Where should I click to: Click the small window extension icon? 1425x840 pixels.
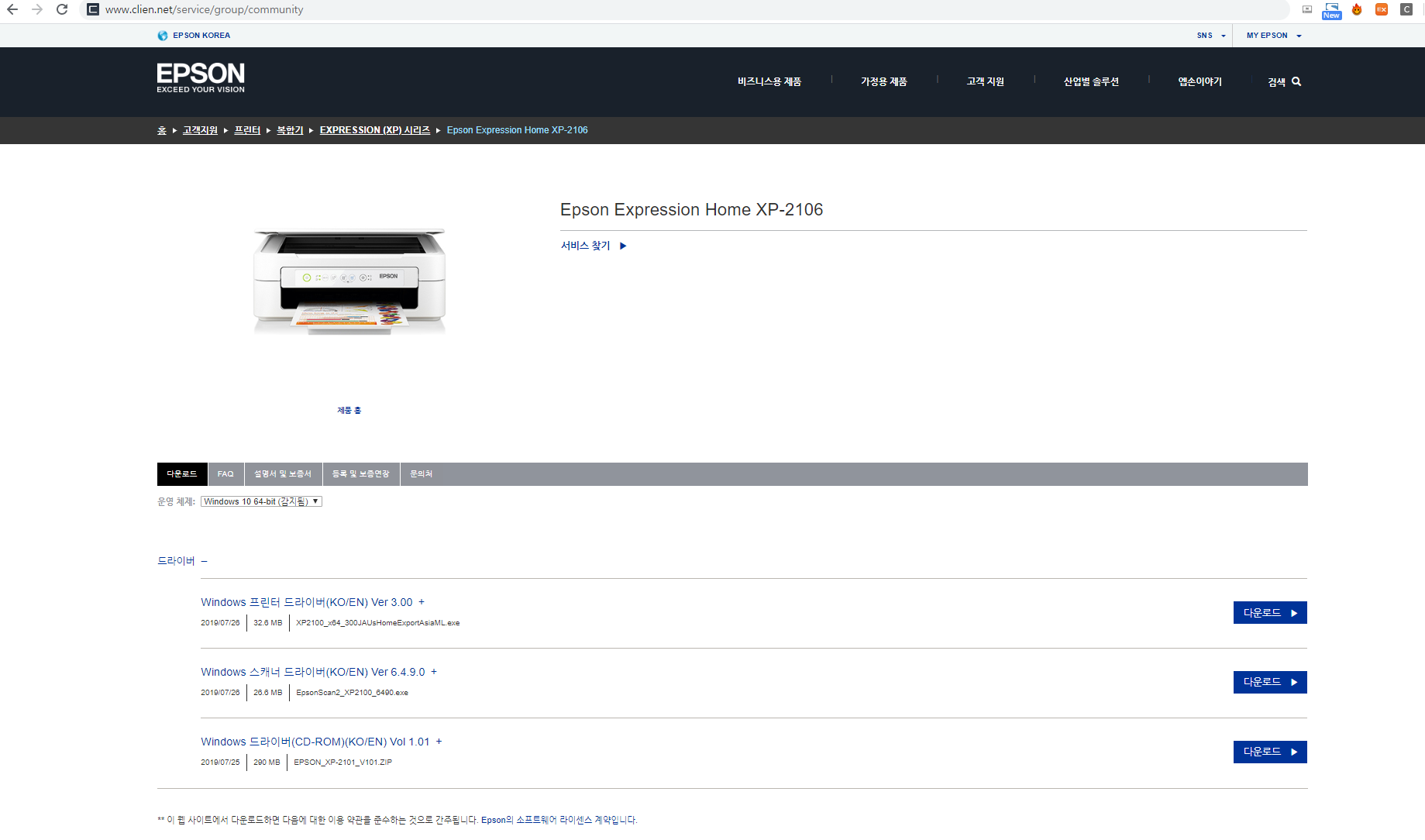click(1307, 9)
